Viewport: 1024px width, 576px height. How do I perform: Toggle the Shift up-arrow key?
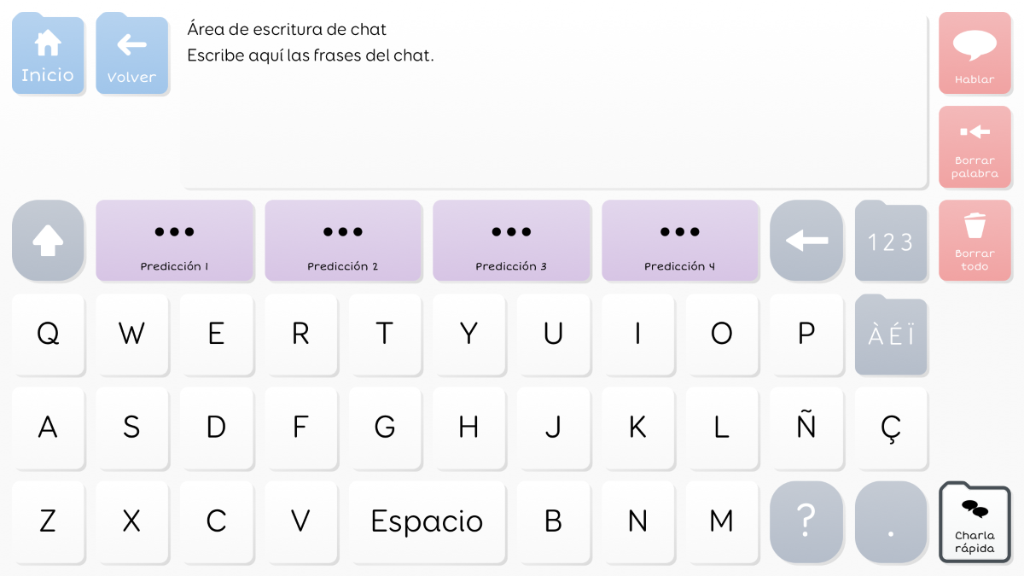48,241
